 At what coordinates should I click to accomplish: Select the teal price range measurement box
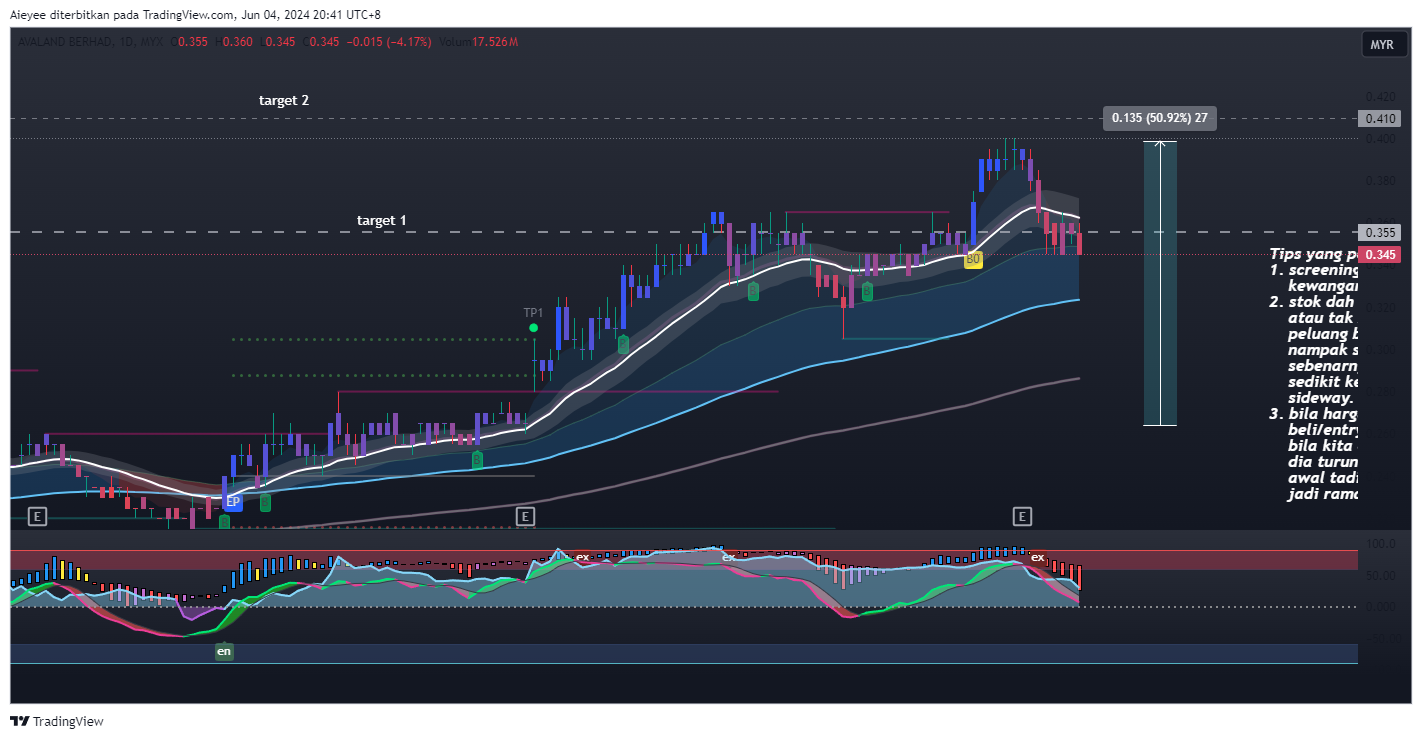[1160, 284]
